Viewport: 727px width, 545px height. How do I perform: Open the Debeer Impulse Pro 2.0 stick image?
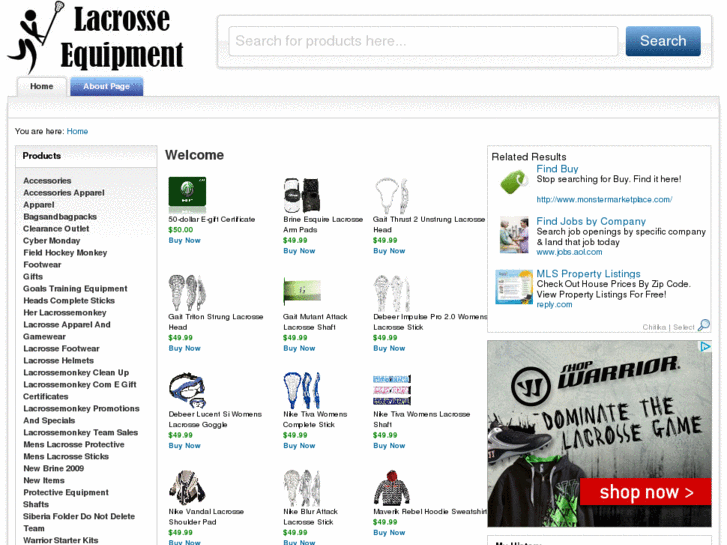point(392,293)
